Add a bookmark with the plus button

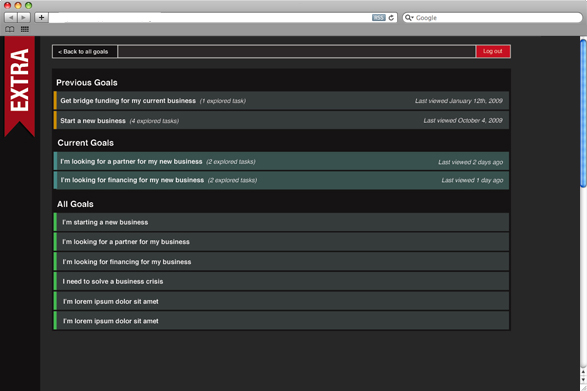tap(41, 17)
